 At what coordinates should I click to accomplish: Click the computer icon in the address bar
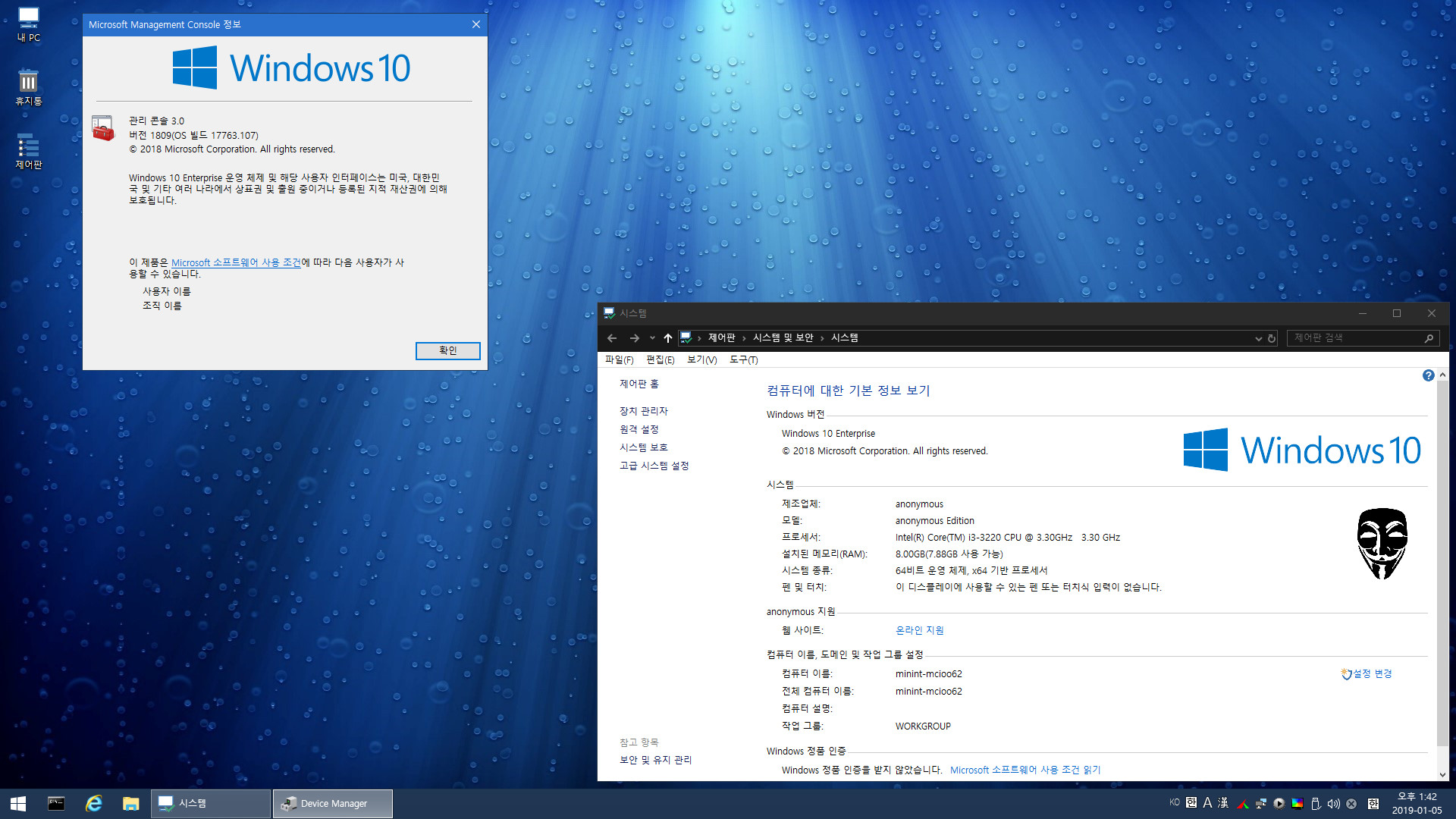point(686,337)
